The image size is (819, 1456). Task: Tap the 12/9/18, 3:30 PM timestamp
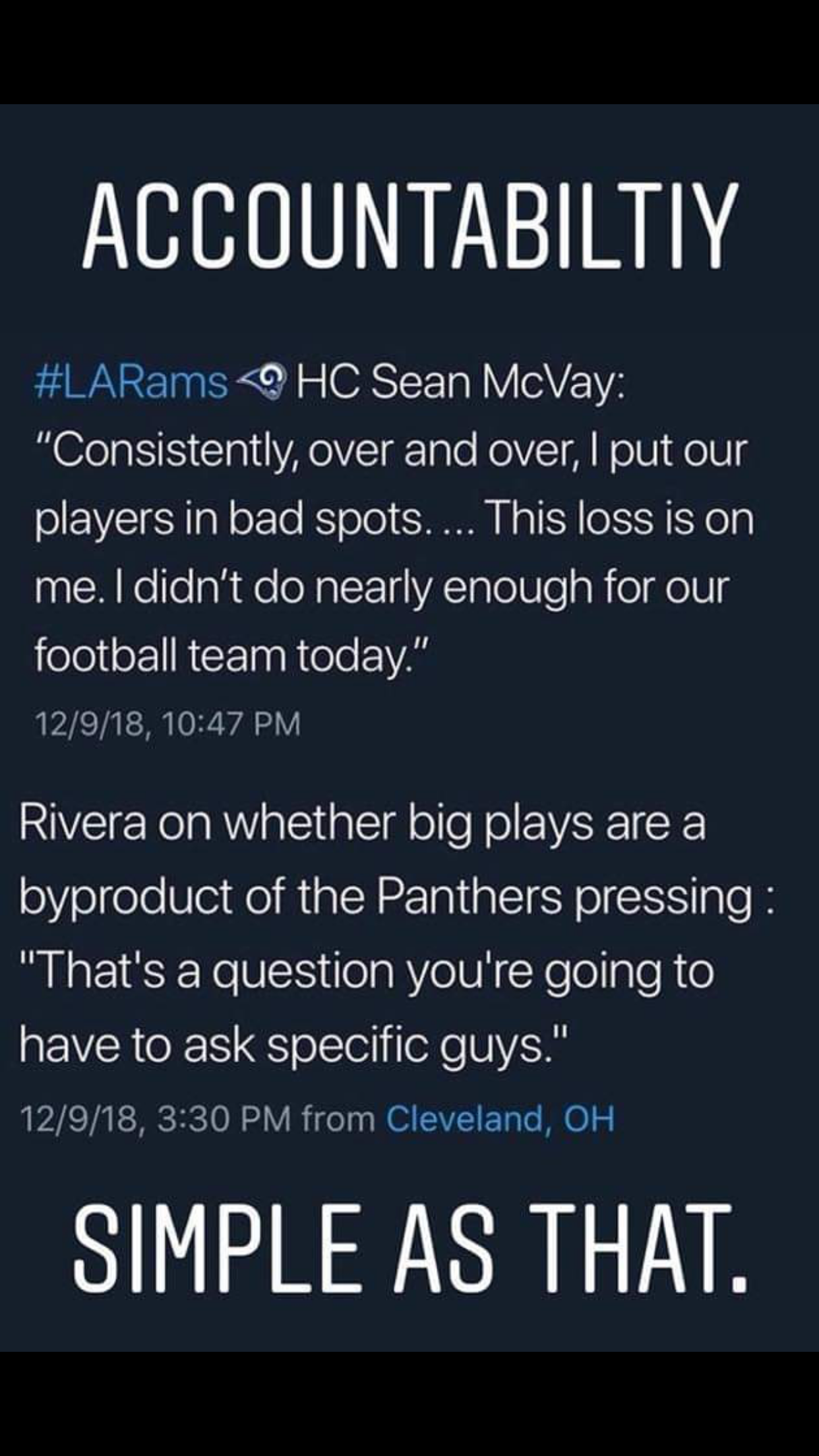[156, 1119]
